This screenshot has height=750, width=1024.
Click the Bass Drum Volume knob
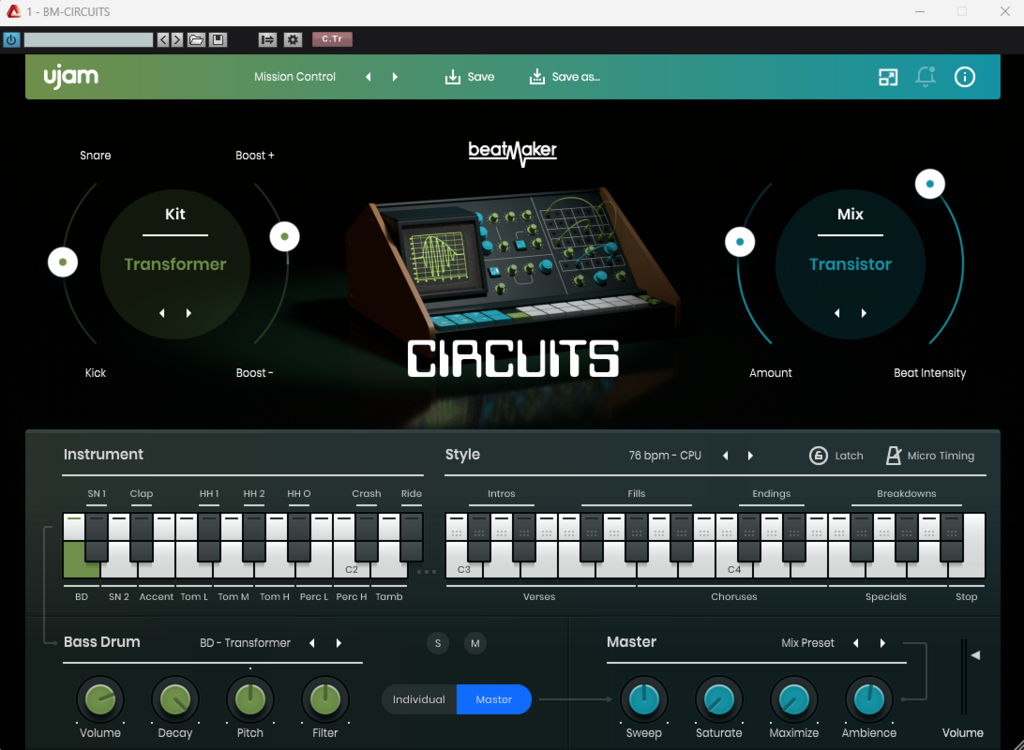coord(100,700)
